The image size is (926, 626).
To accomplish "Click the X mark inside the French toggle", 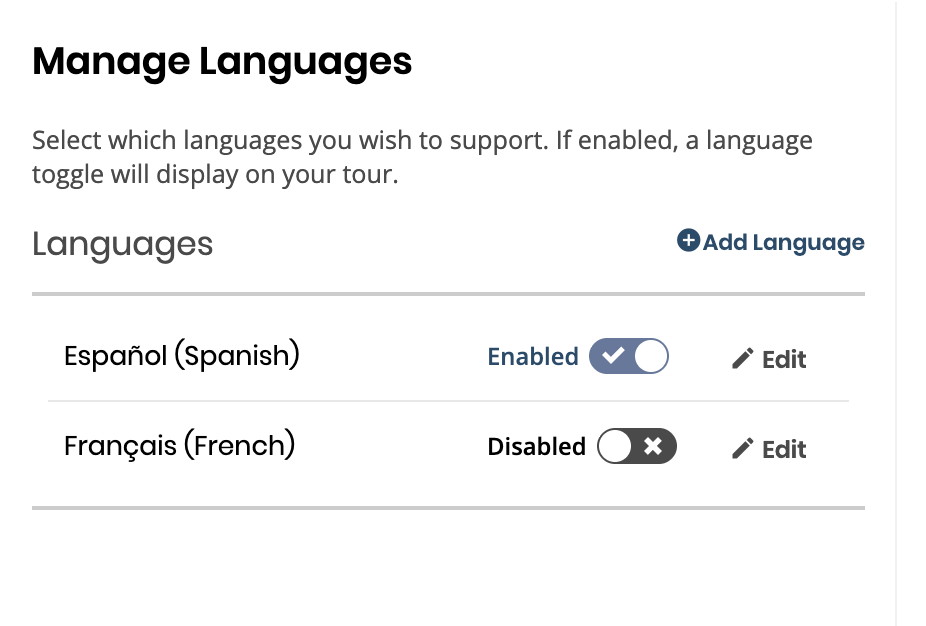I will [653, 446].
